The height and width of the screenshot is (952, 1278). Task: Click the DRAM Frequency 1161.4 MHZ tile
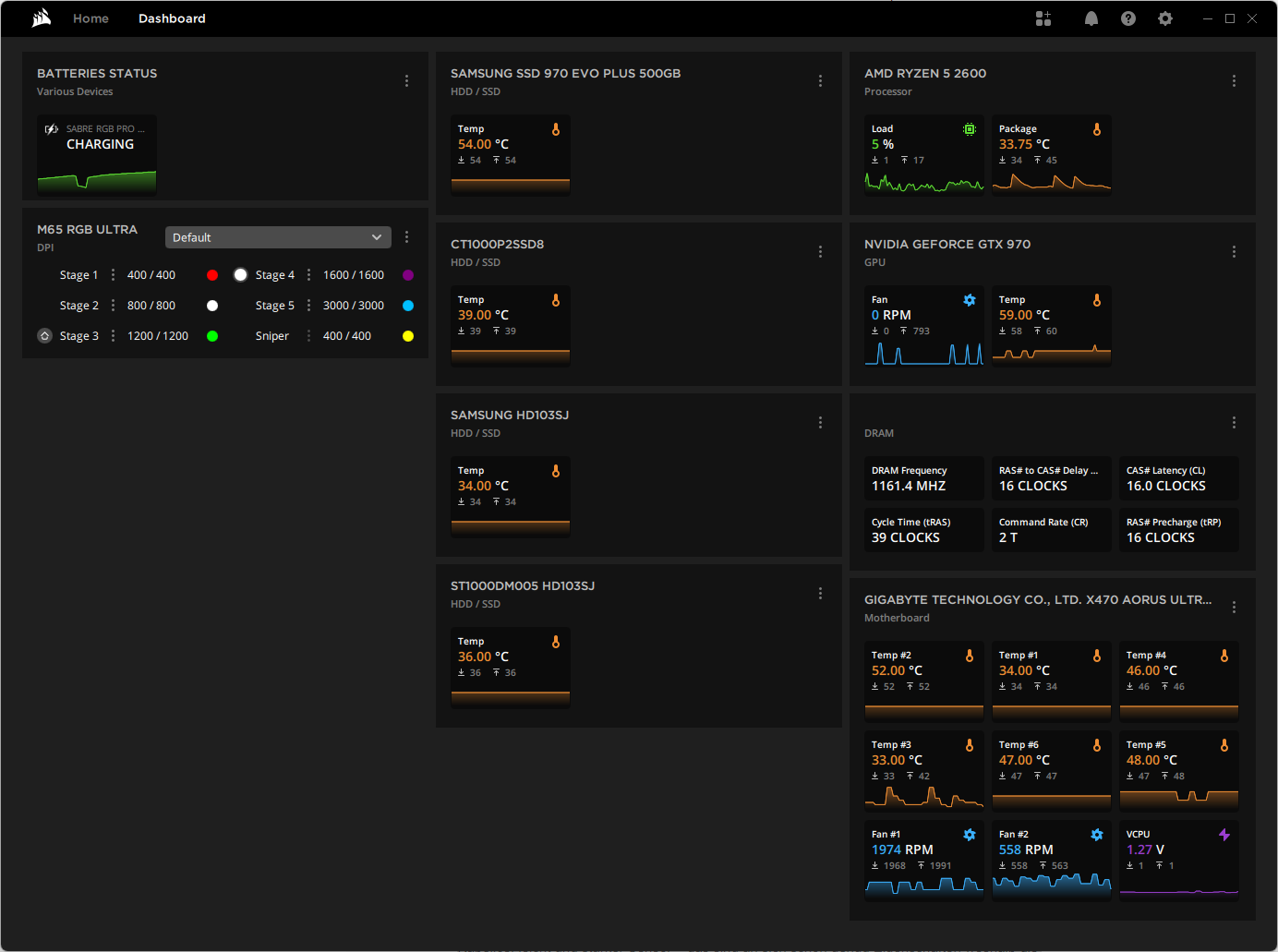pos(923,478)
